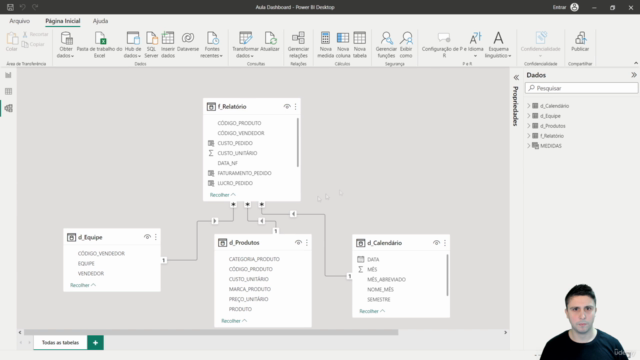Select NOME_MÊS field in d_Calendário
This screenshot has height=360, width=640.
coord(380,289)
